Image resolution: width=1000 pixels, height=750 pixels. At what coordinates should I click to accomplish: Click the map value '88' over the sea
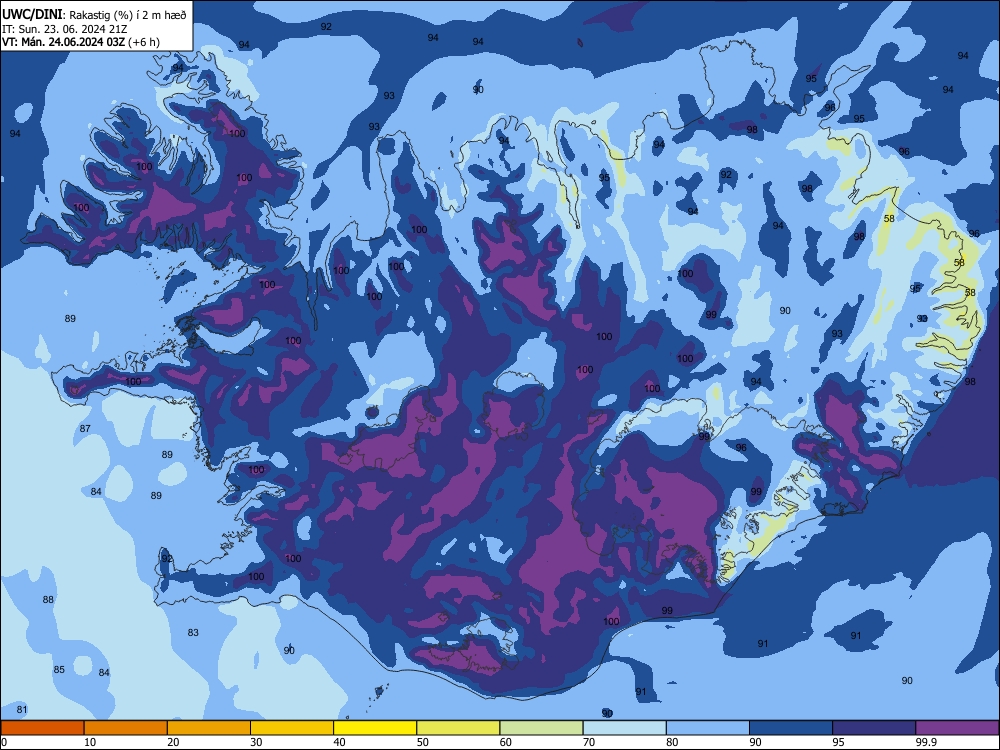coord(48,599)
